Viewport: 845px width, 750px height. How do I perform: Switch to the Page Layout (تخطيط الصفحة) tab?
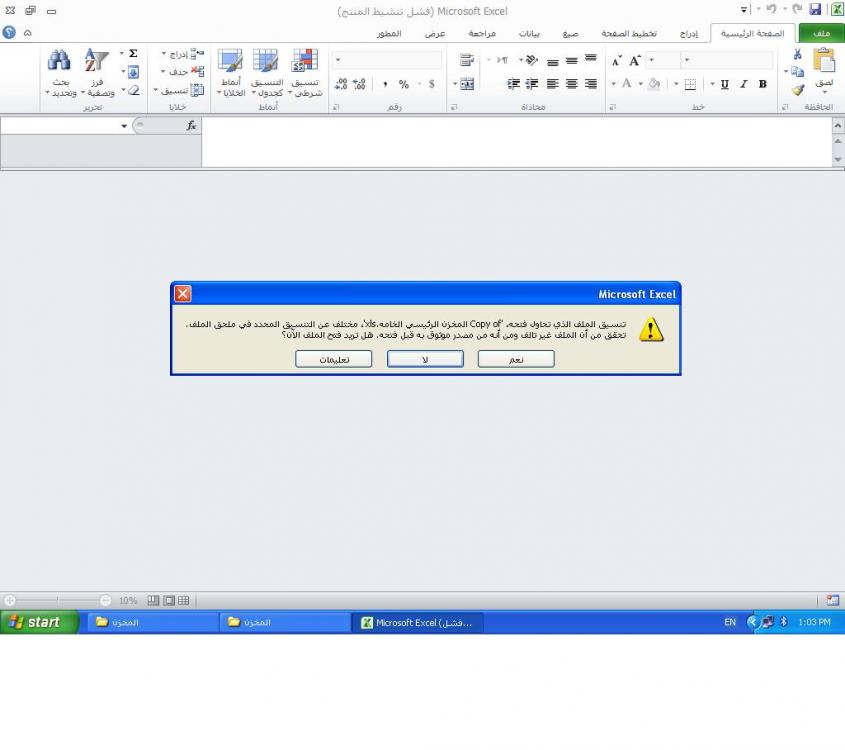(x=629, y=33)
